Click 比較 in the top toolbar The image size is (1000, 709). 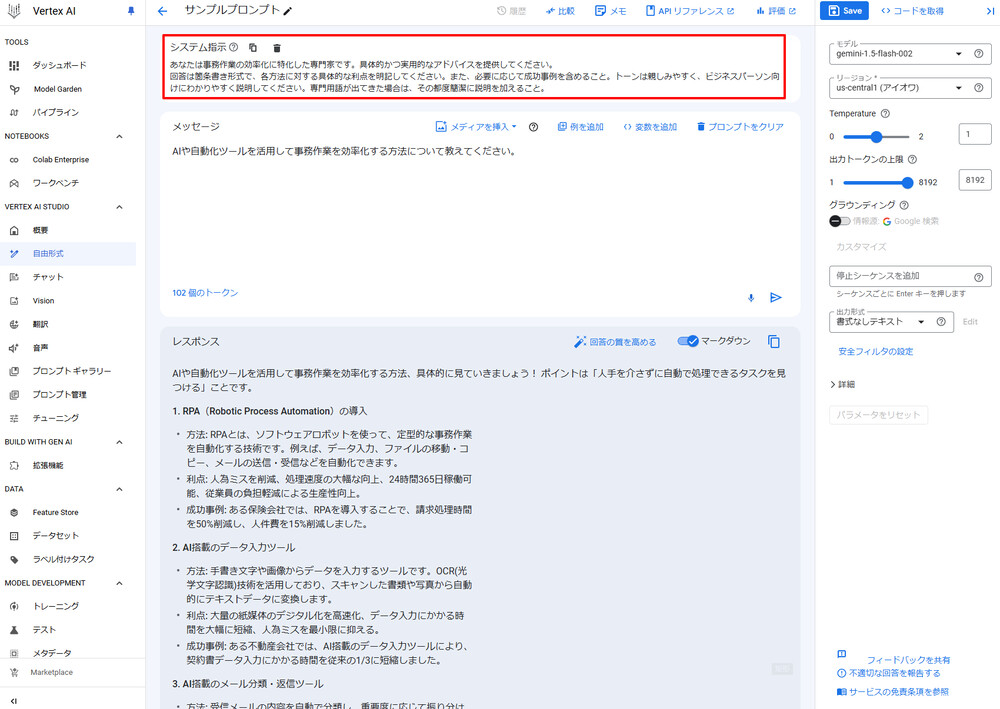tap(560, 11)
